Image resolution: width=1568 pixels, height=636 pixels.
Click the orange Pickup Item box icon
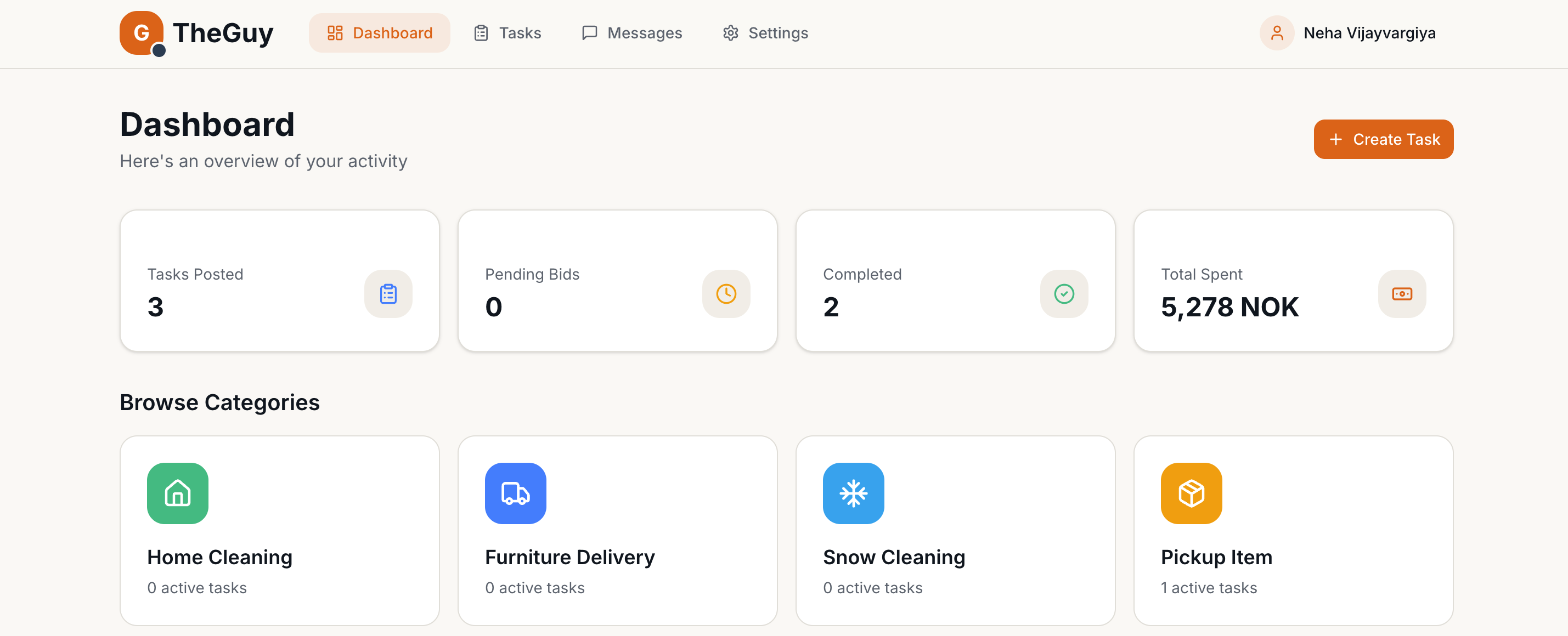tap(1191, 492)
